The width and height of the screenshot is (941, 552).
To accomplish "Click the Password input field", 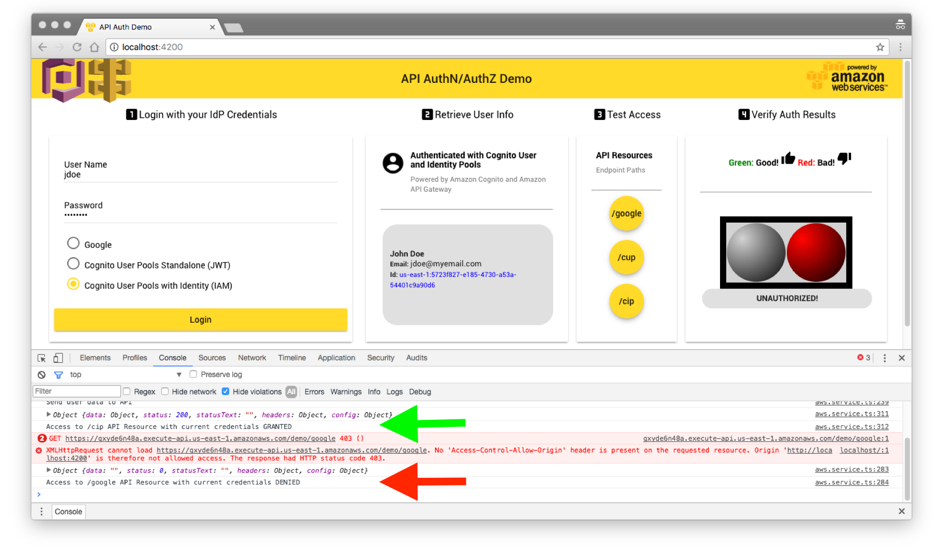I will tap(200, 215).
